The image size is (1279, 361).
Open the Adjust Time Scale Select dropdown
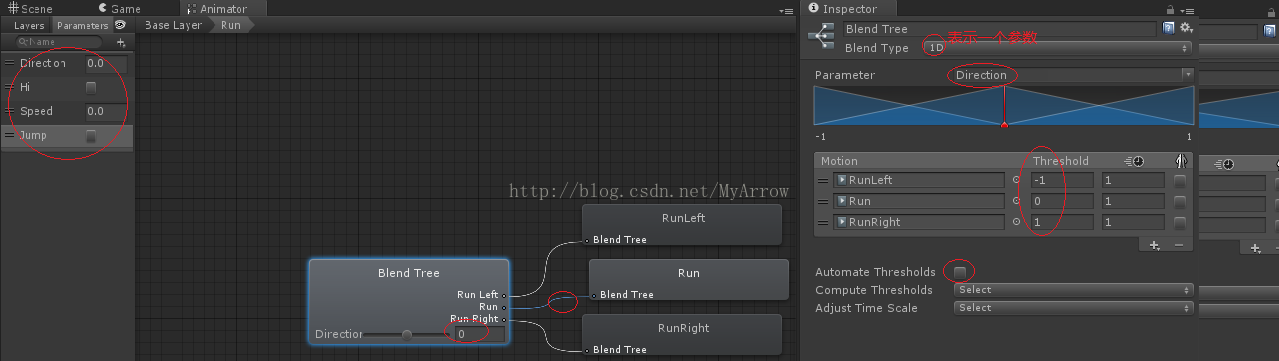point(1074,308)
